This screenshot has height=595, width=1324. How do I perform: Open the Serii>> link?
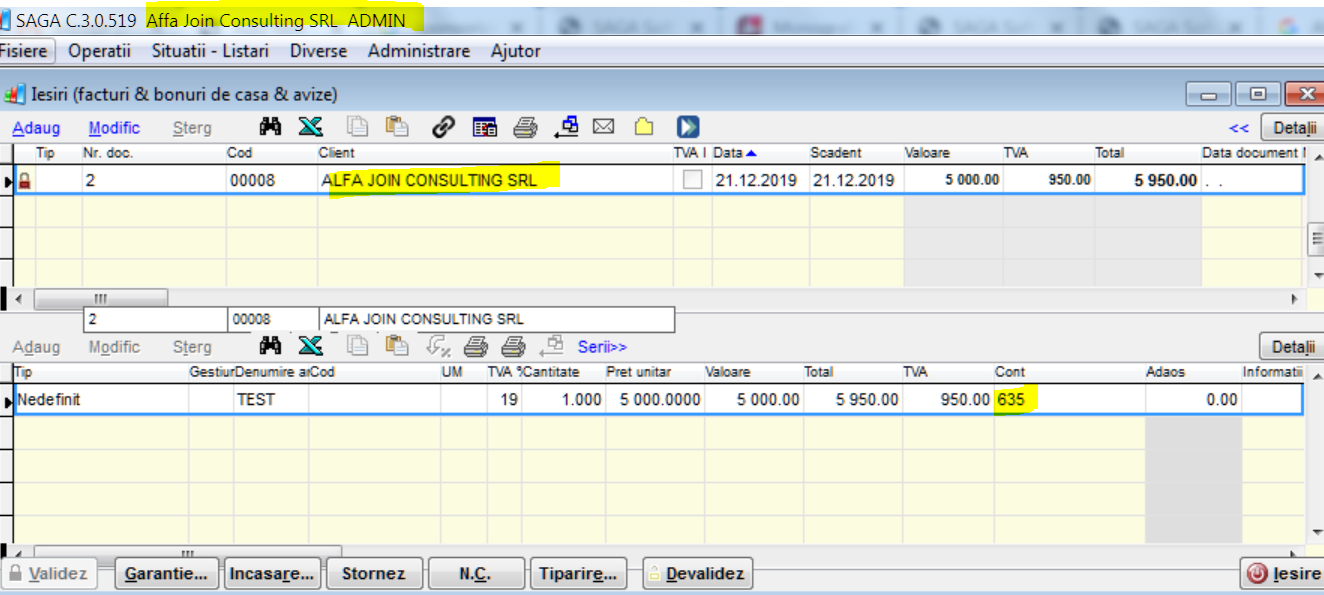(602, 347)
